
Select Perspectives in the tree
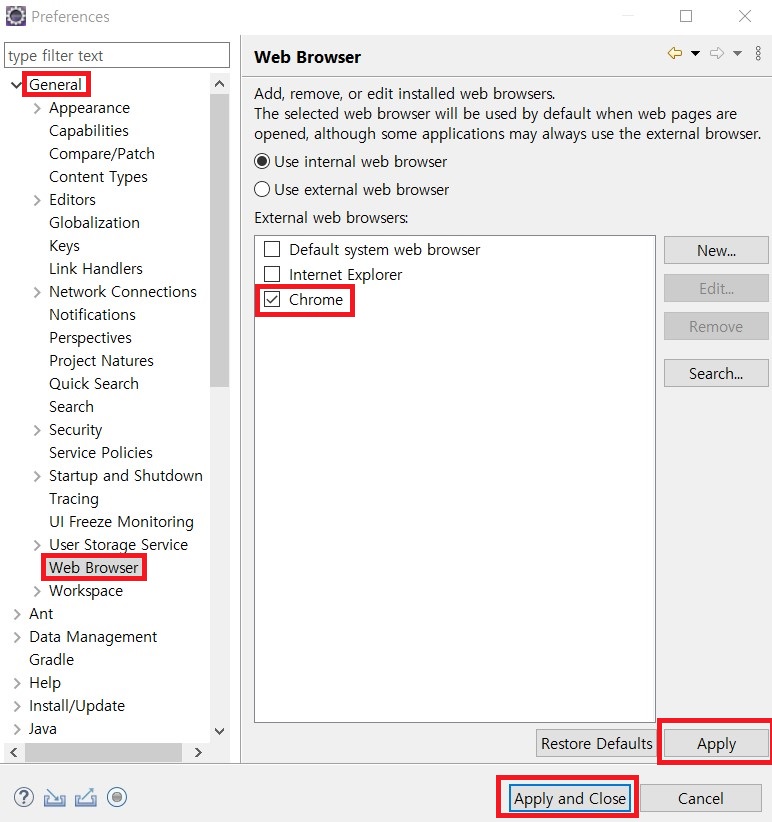90,338
